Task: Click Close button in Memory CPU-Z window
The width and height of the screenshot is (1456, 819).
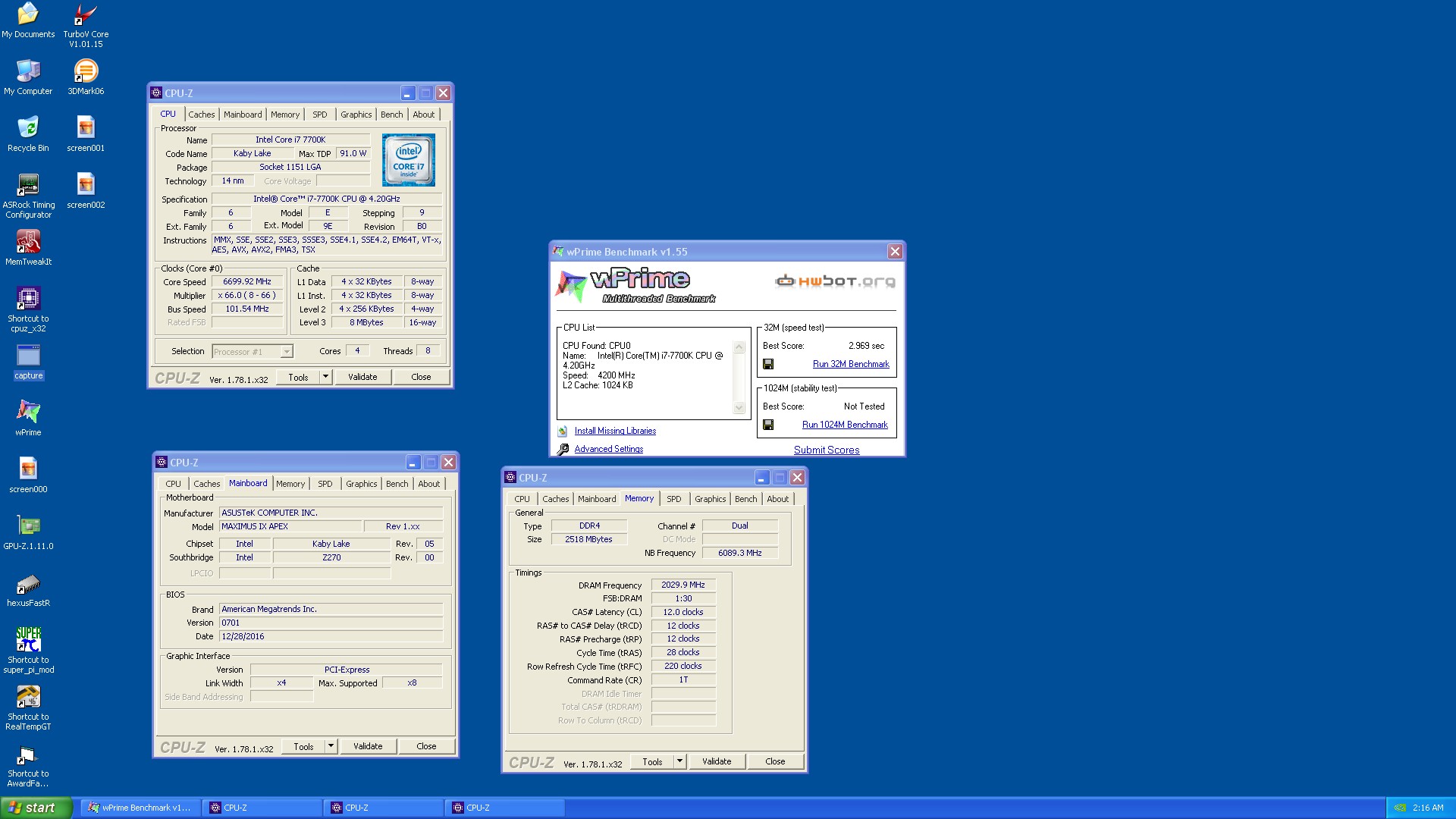Action: pos(775,761)
